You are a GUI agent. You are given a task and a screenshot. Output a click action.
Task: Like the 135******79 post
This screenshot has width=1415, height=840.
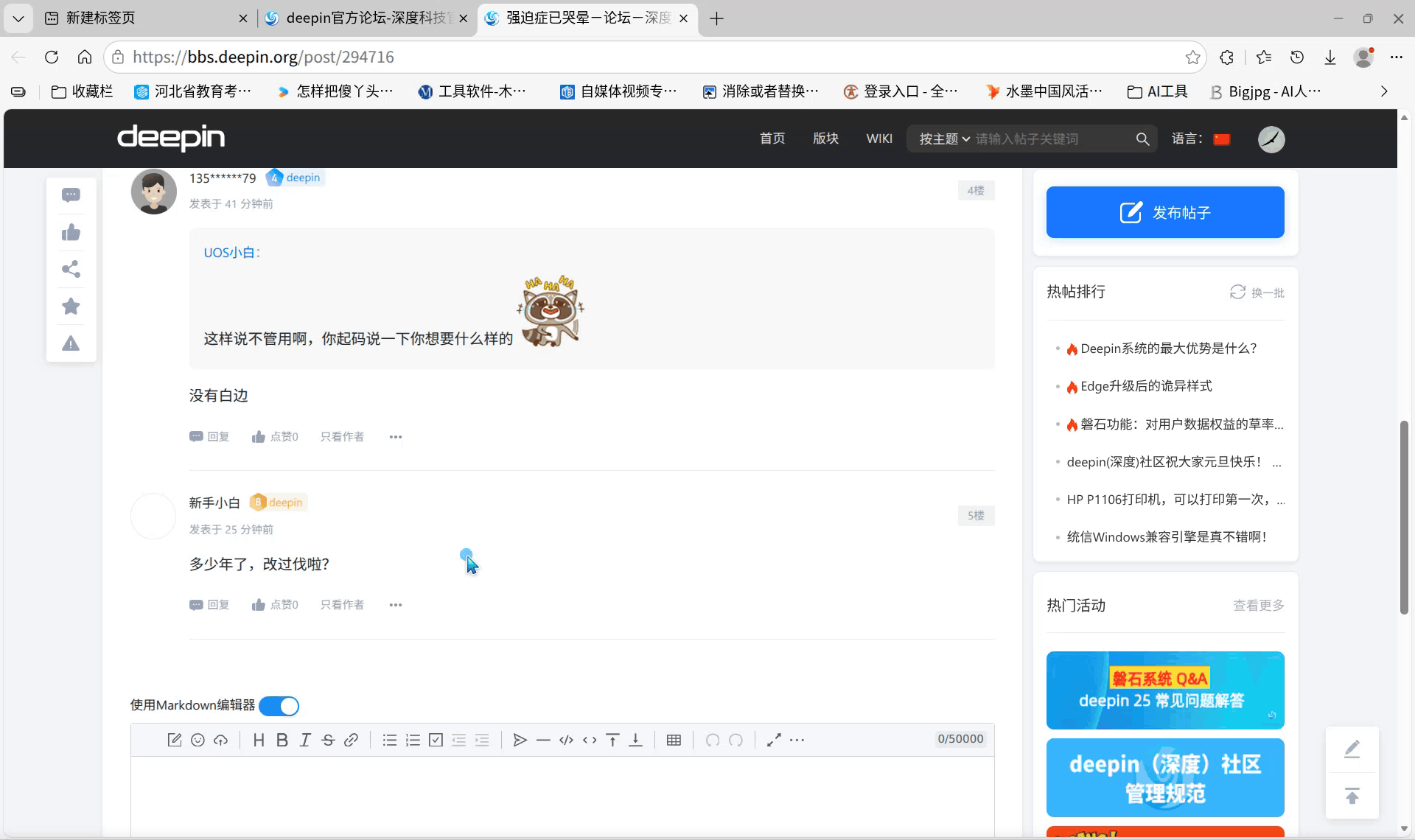pos(275,437)
